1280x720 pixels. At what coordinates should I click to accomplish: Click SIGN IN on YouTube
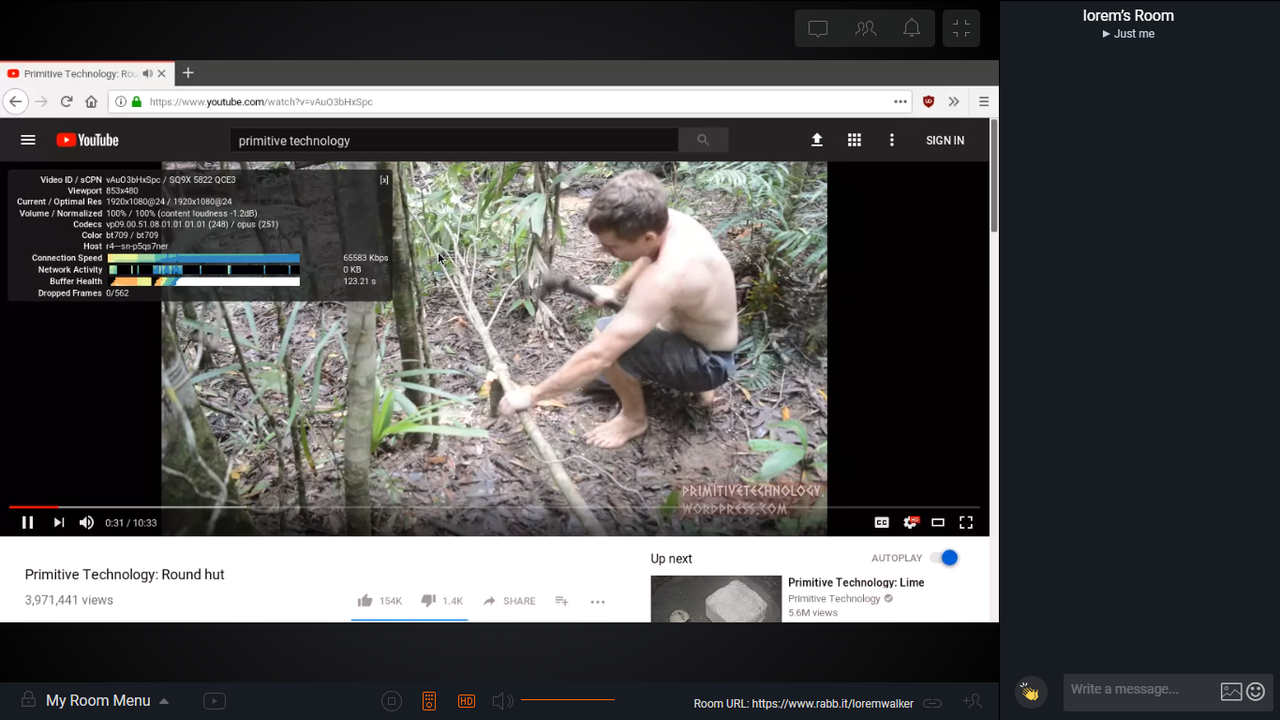pos(945,141)
